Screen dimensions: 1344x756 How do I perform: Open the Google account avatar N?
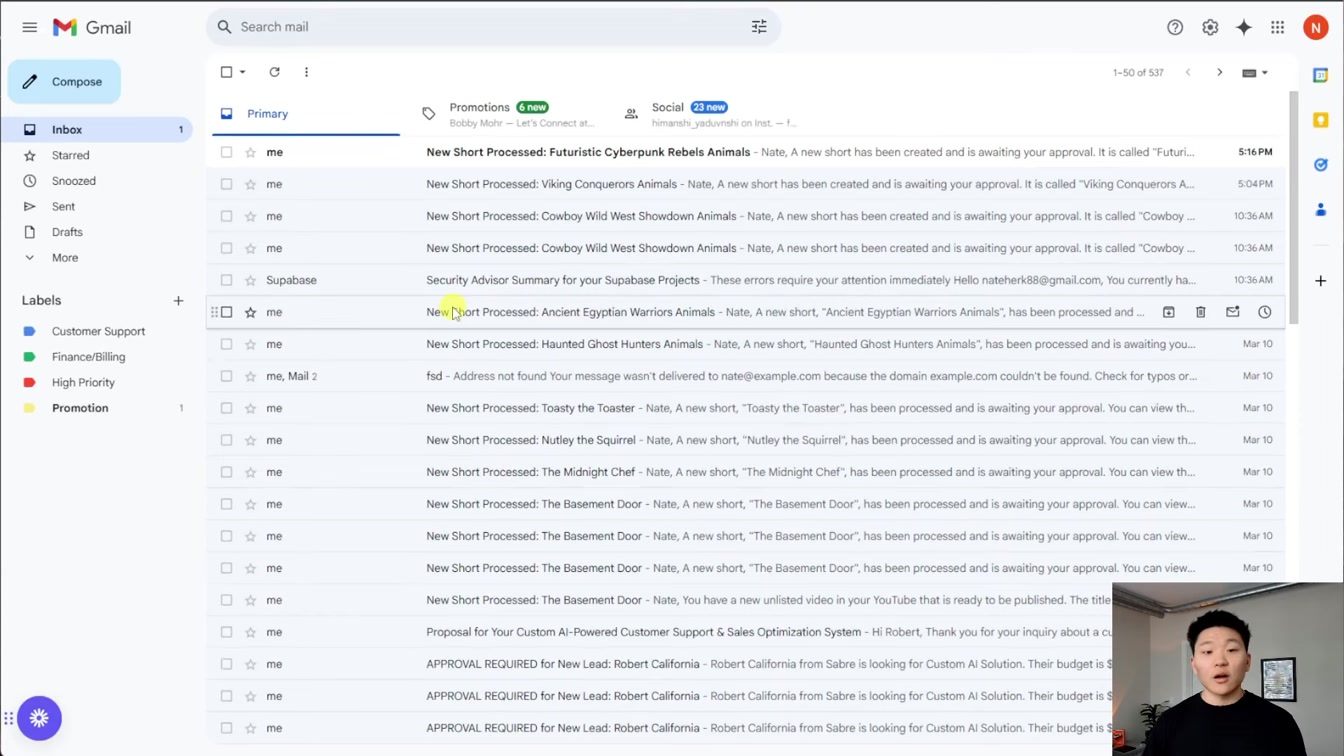coord(1315,27)
